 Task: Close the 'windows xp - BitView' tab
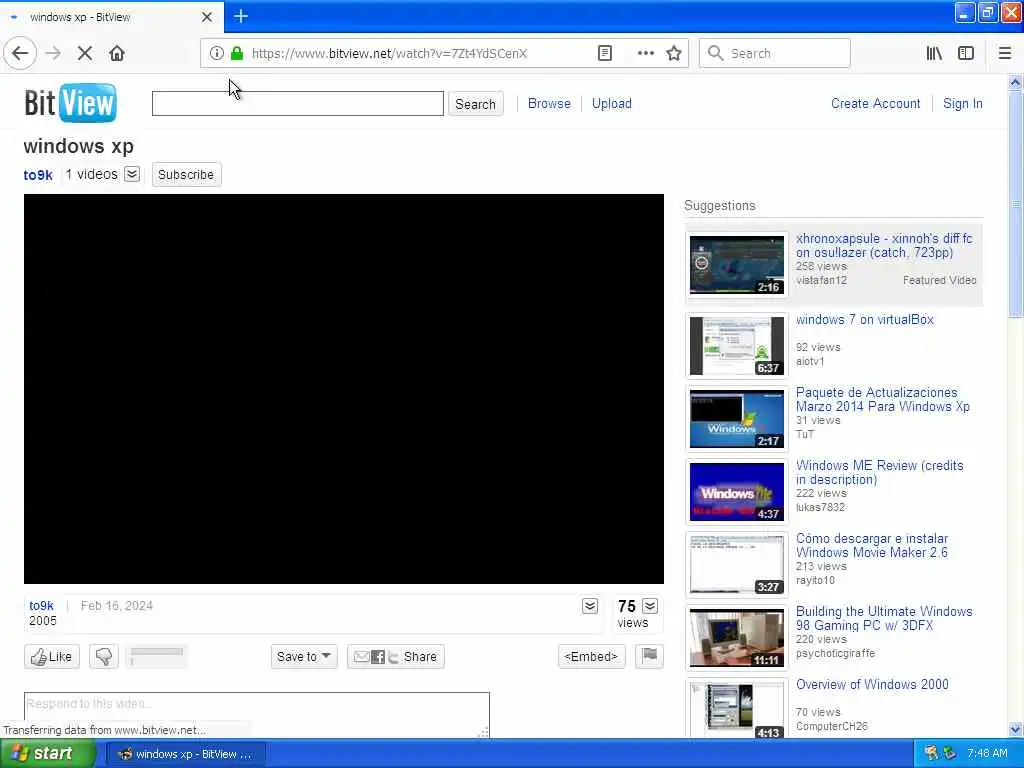tap(206, 17)
